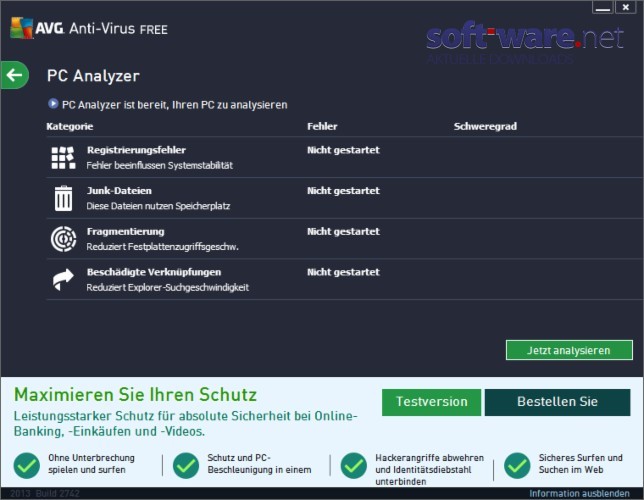Start the scan with 'Jetzt analysieren'
This screenshot has height=500, width=644.
(569, 350)
